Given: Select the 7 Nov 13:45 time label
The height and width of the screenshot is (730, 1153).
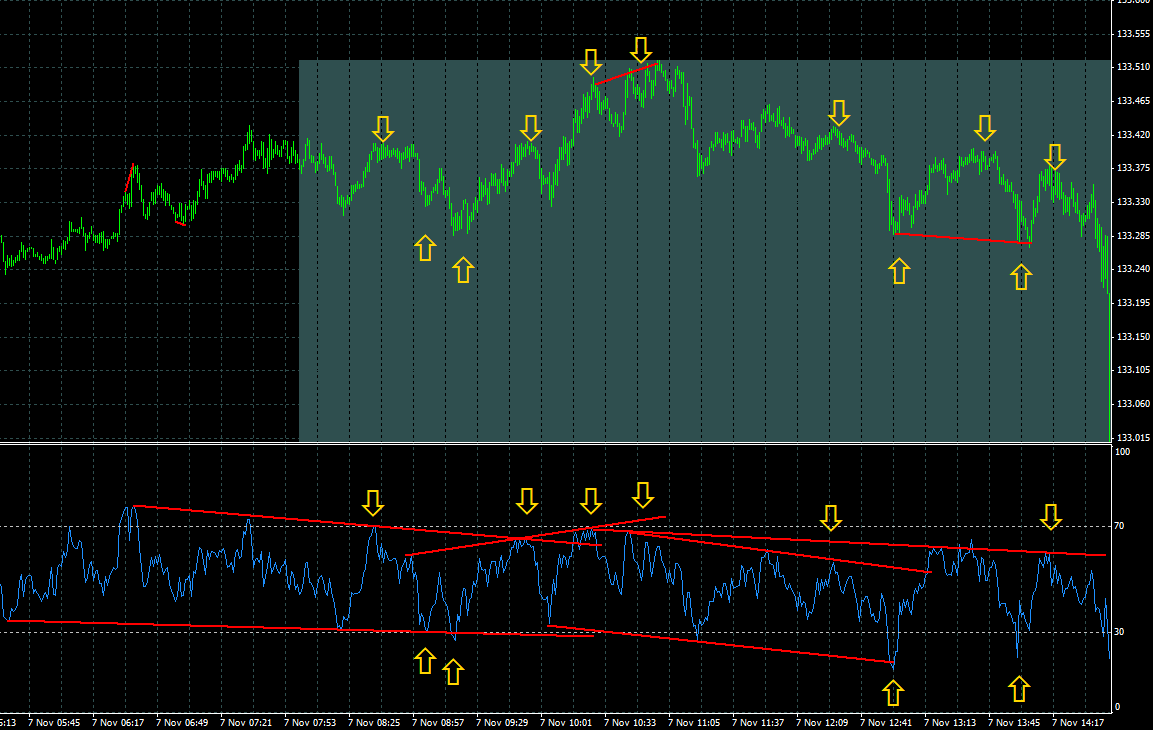Looking at the screenshot, I should pyautogui.click(x=1014, y=723).
